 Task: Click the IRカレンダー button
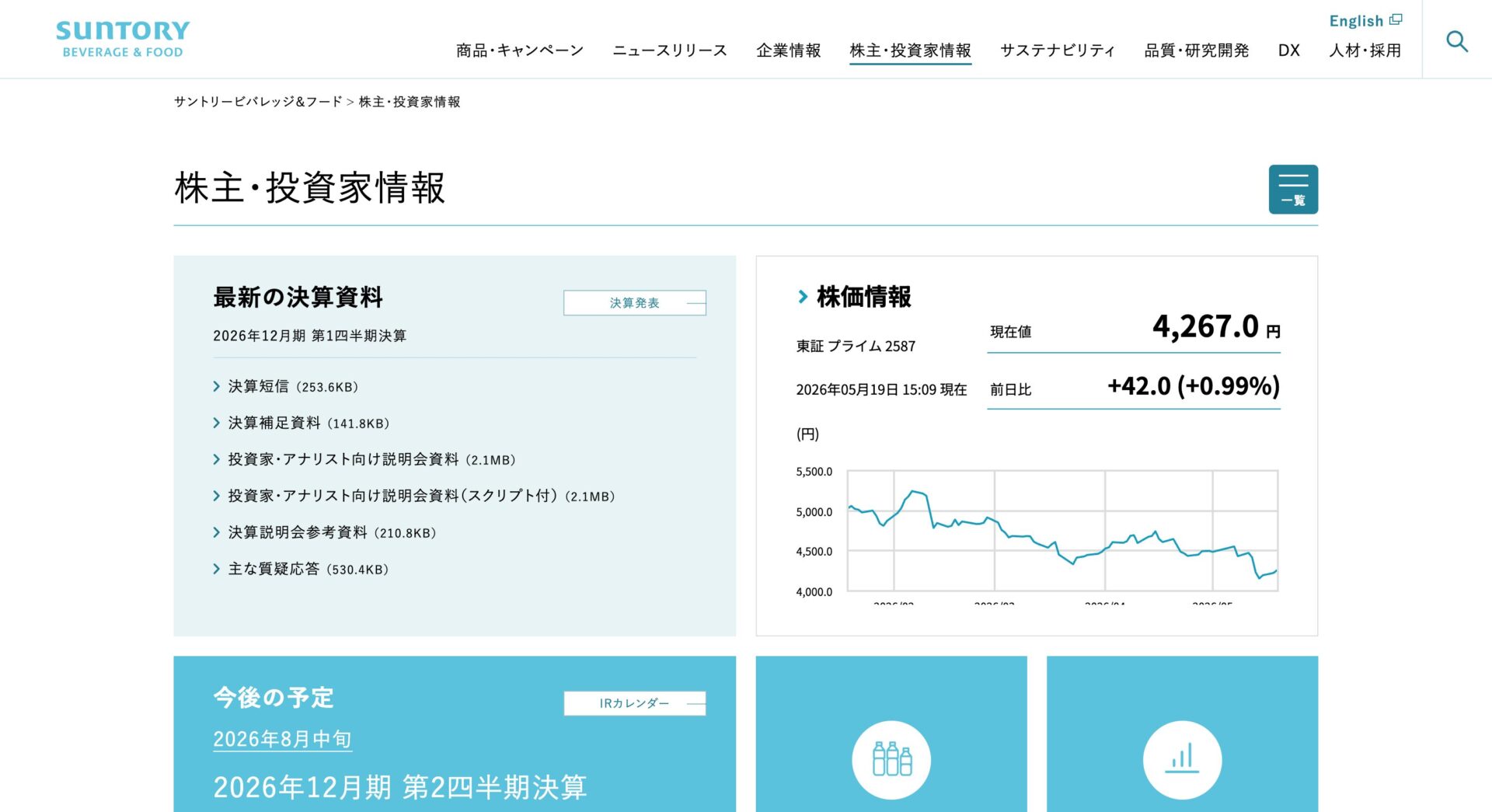(x=635, y=703)
